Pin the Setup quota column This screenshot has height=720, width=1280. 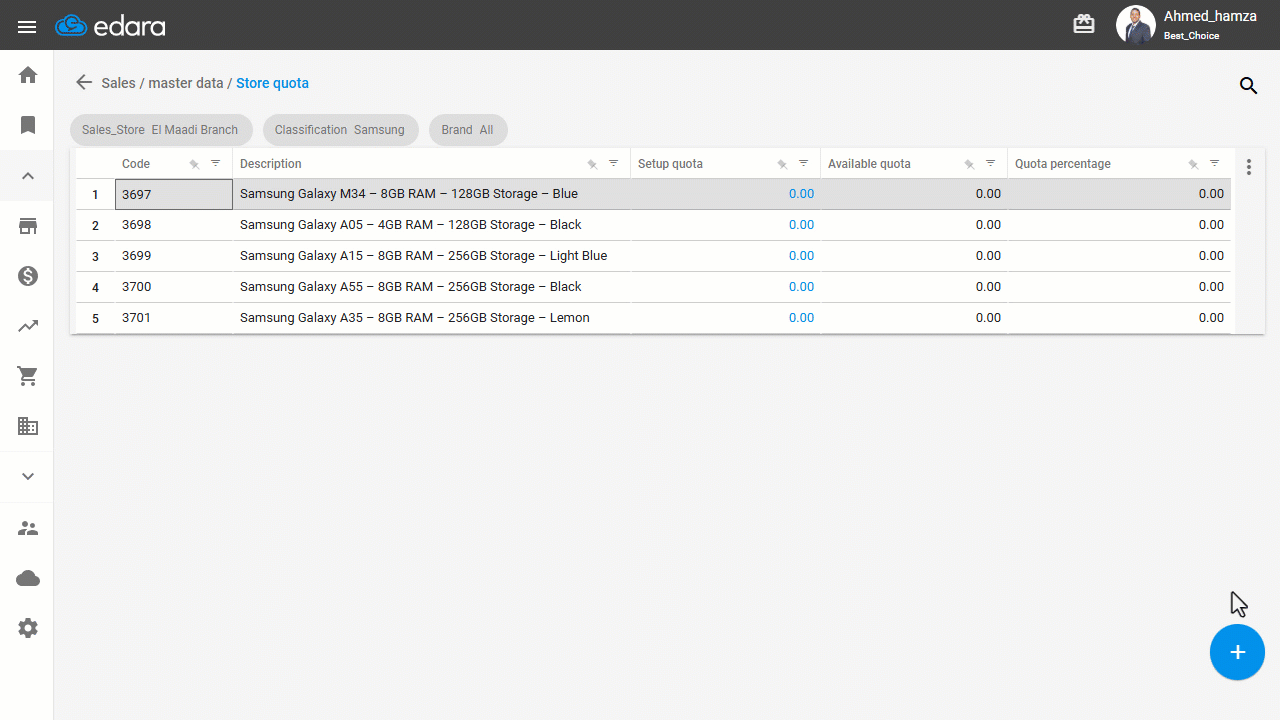click(x=782, y=164)
